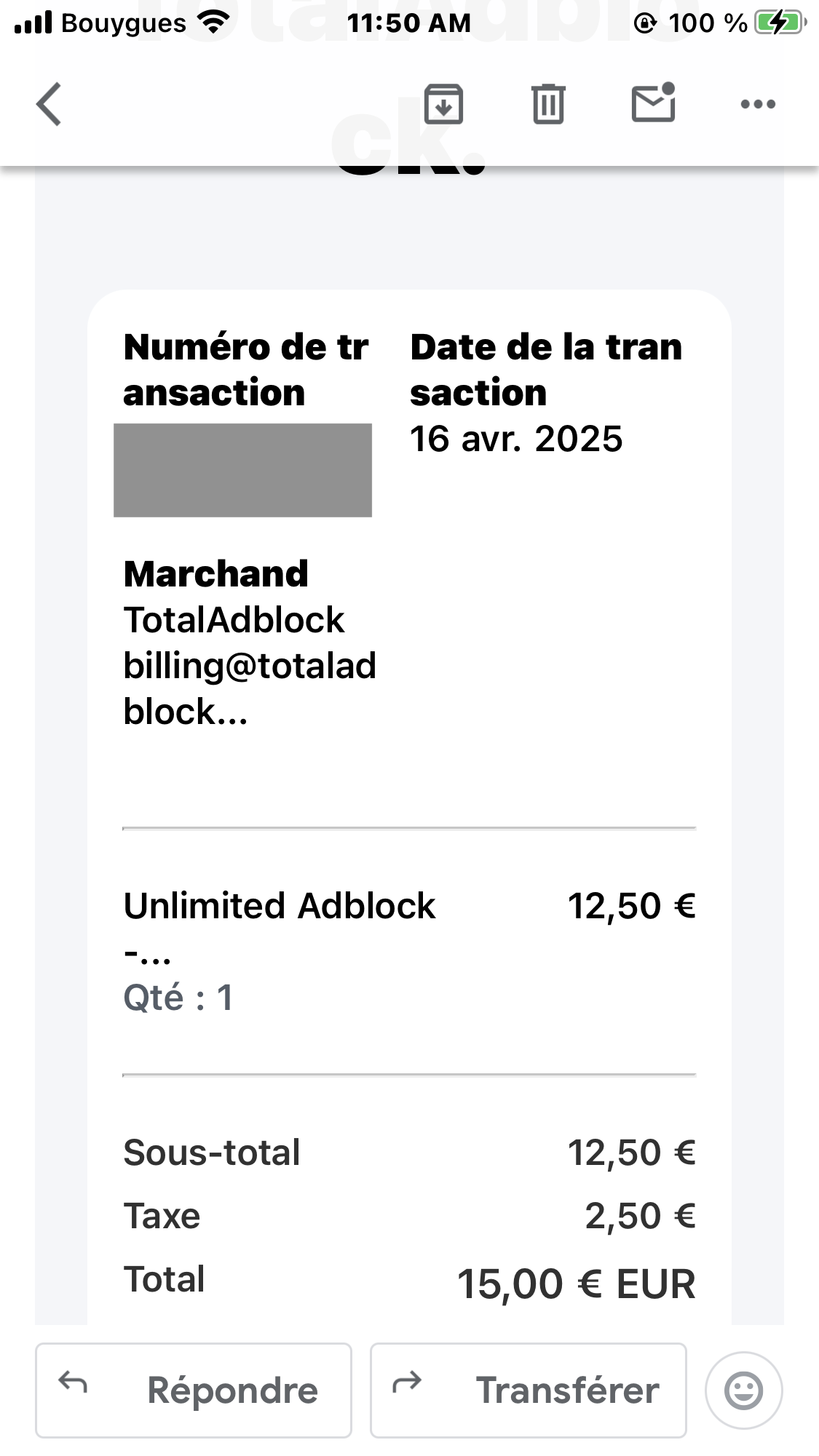The height and width of the screenshot is (1456, 819).
Task: Tap the Répondre button
Action: (x=194, y=1391)
